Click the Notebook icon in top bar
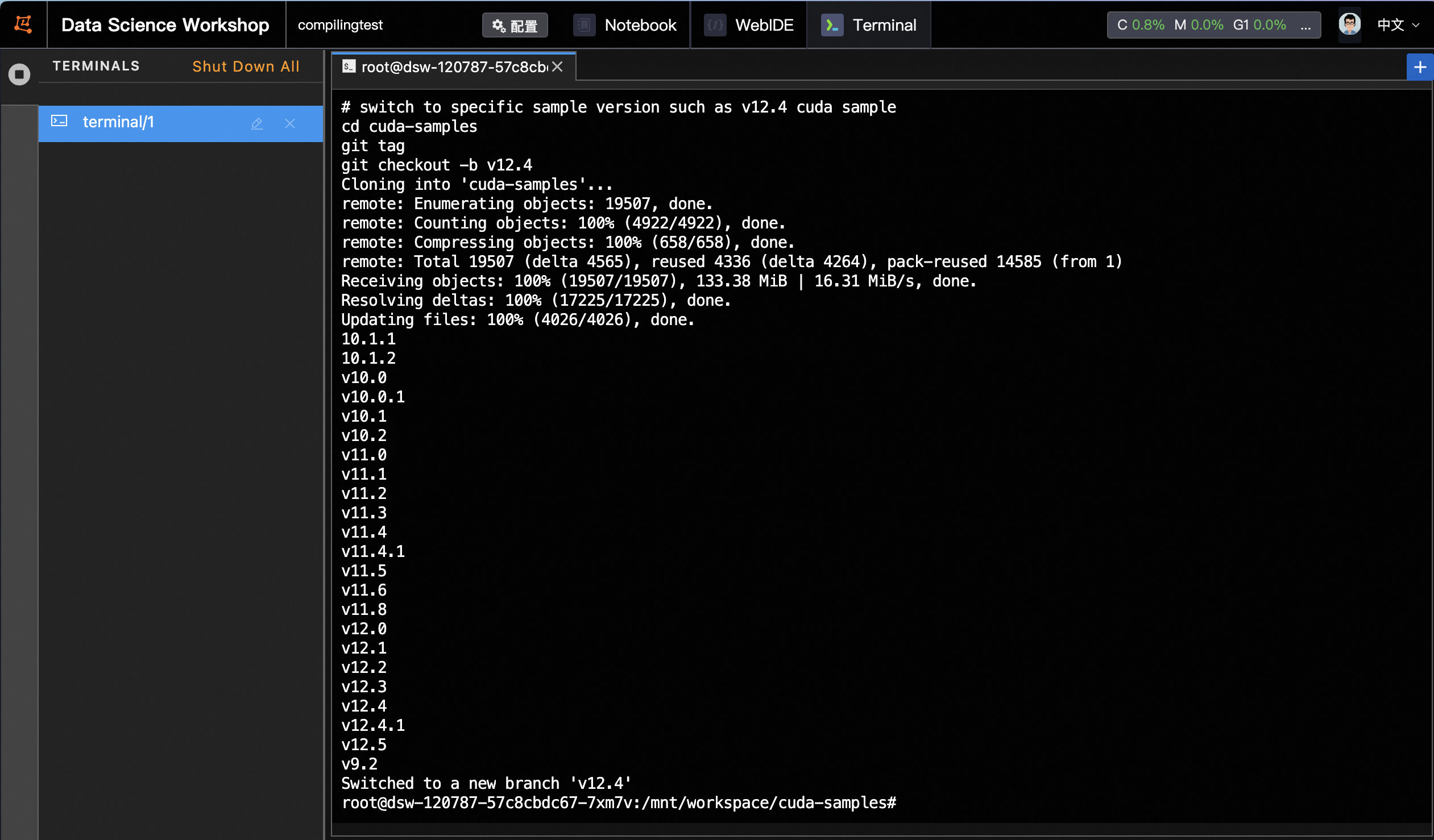The height and width of the screenshot is (840, 1434). coord(584,25)
